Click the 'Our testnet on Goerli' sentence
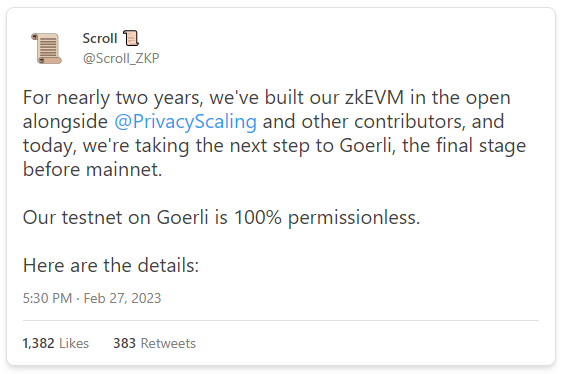Image resolution: width=563 pixels, height=374 pixels. tap(116, 217)
